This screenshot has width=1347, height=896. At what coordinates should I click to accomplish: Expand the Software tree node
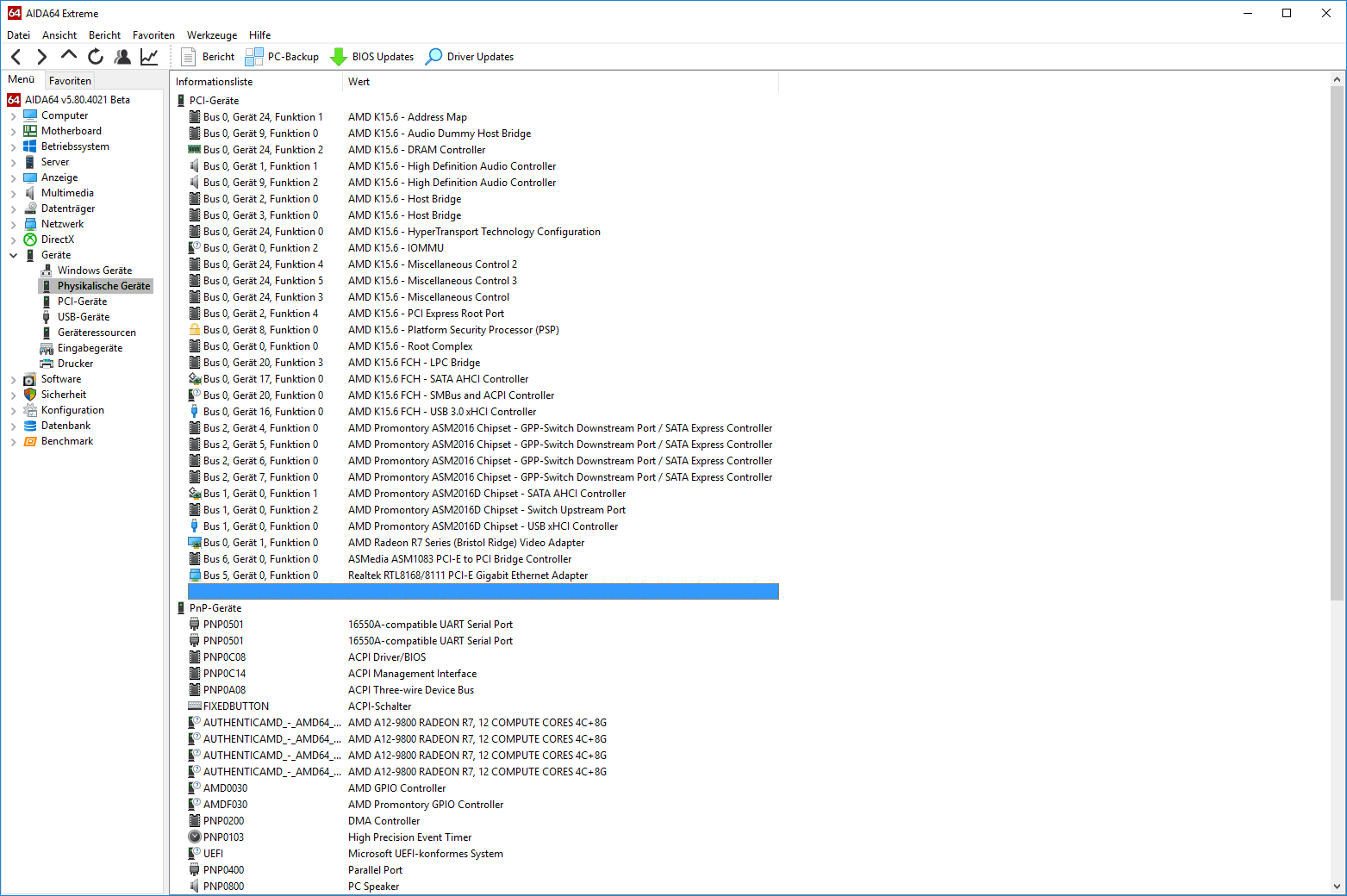click(x=13, y=380)
